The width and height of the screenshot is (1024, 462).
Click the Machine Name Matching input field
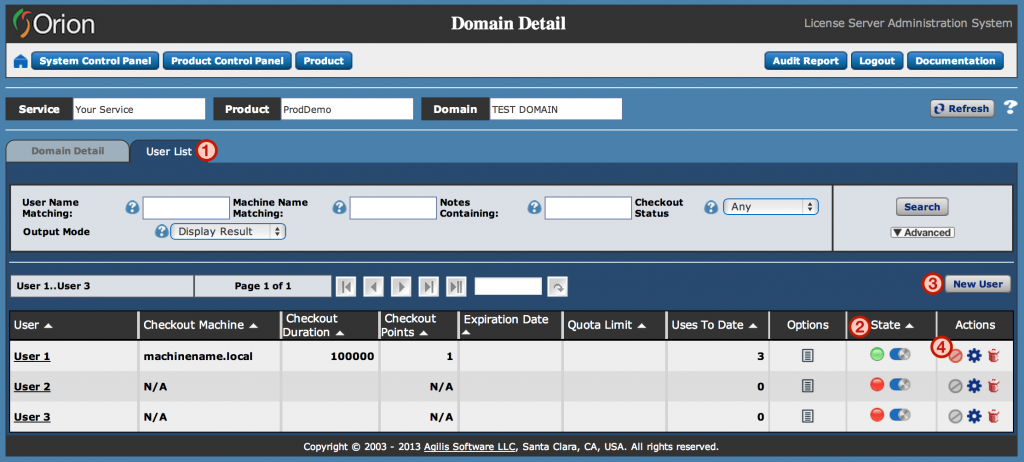coord(392,208)
